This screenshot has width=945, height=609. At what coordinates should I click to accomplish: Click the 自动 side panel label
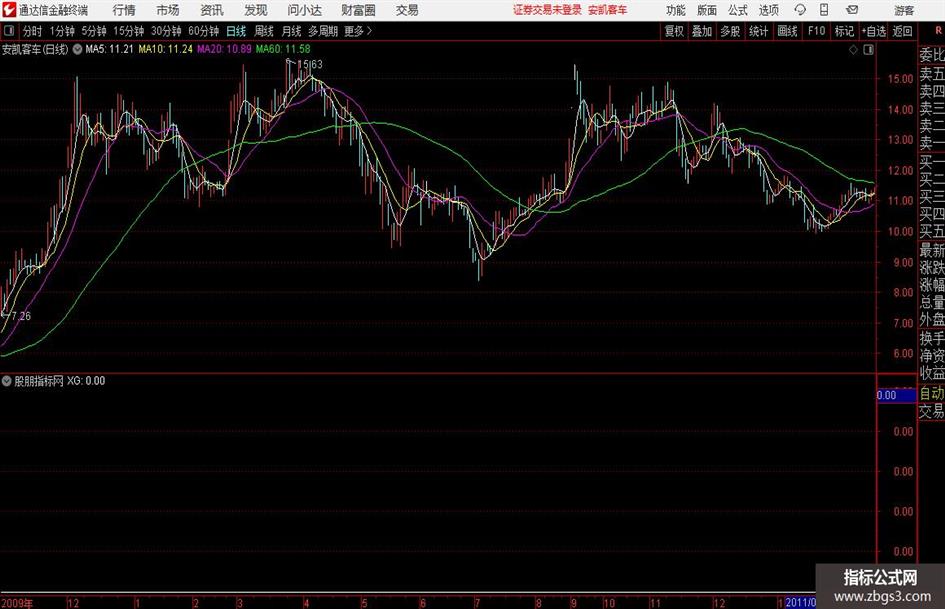click(931, 394)
